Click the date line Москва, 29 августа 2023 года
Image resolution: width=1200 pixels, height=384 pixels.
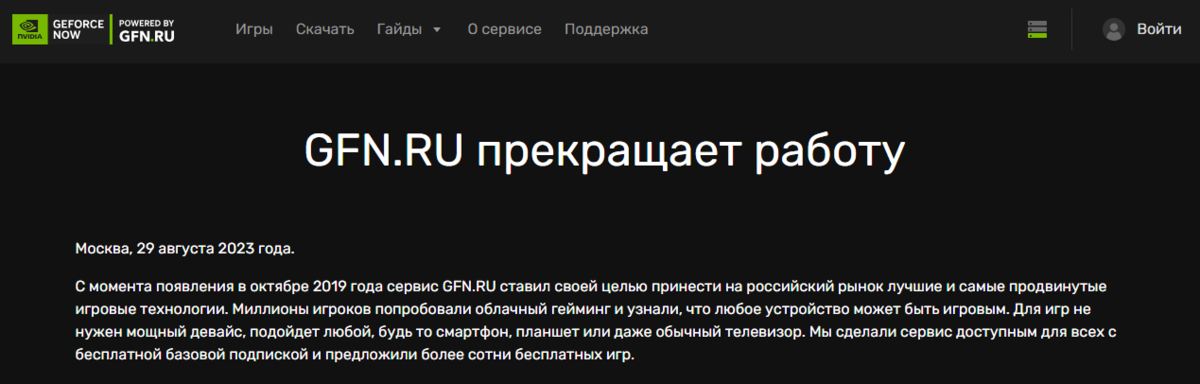click(185, 248)
